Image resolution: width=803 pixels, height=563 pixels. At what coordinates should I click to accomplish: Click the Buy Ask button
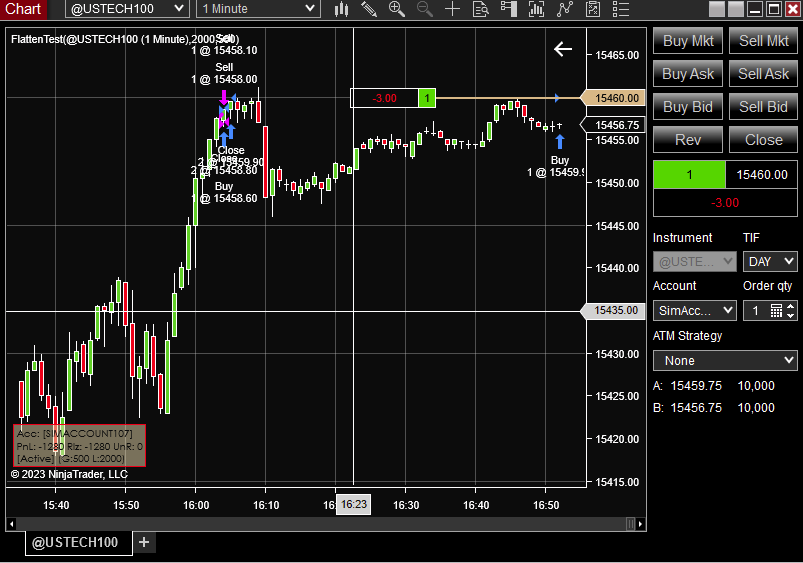[x=688, y=74]
